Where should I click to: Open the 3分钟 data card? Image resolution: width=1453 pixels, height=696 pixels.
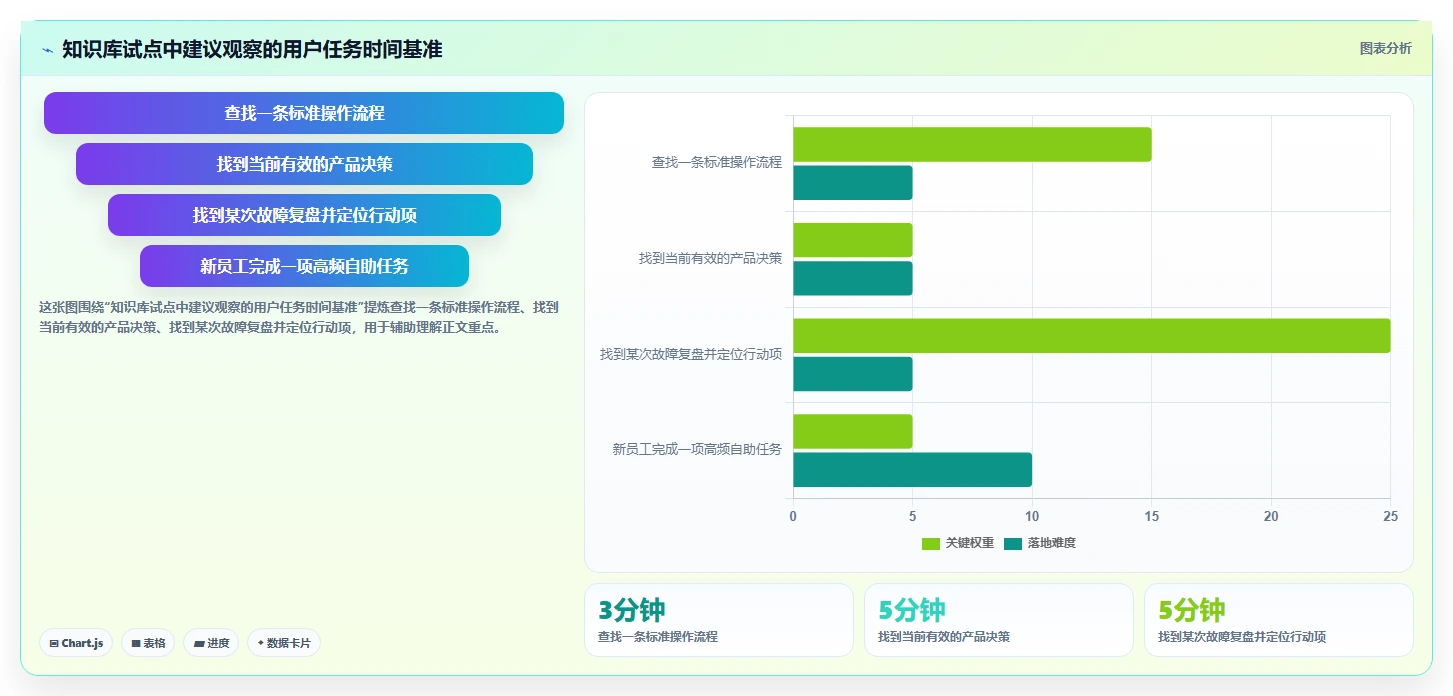coord(719,620)
